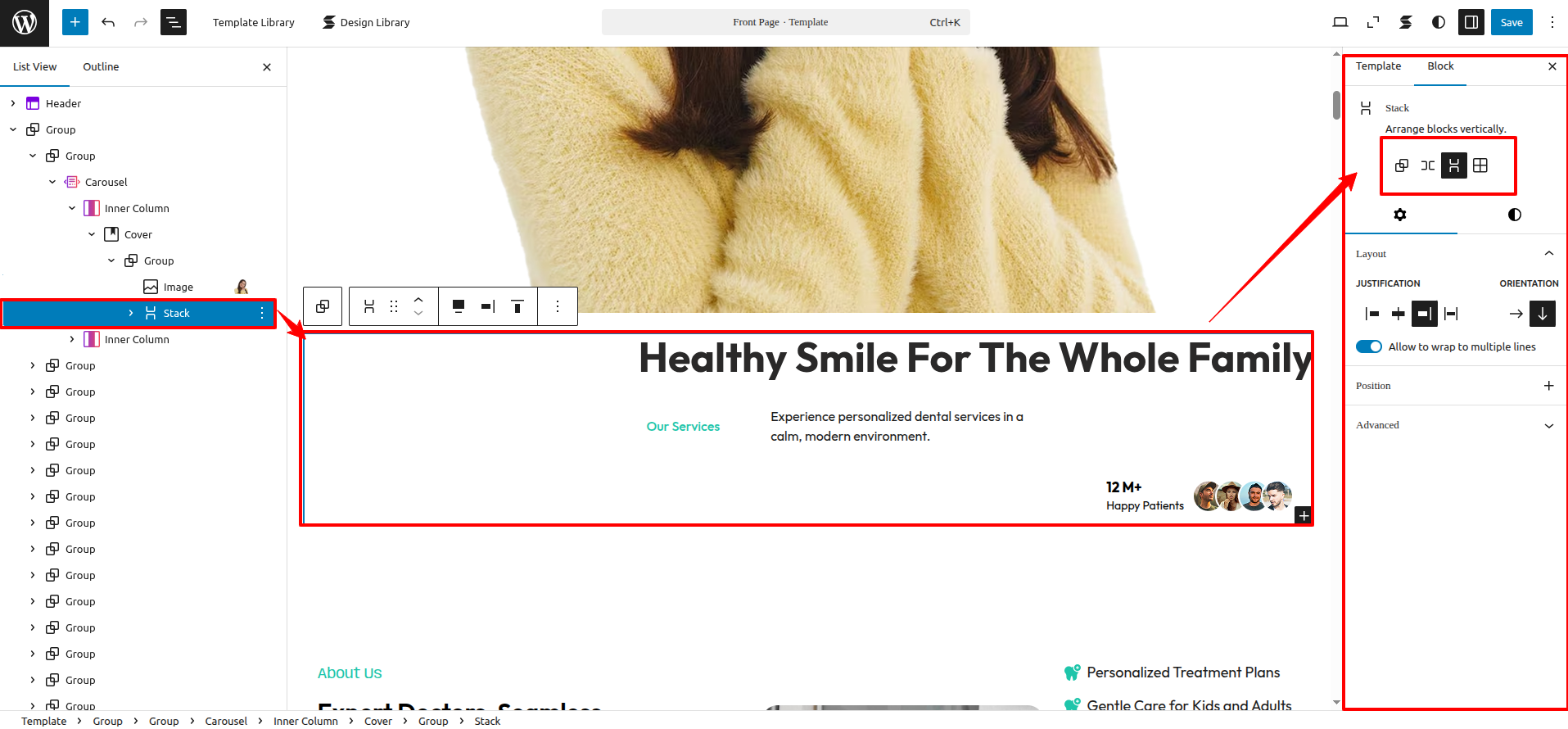Switch to Grid layout variation icon

tap(1480, 165)
